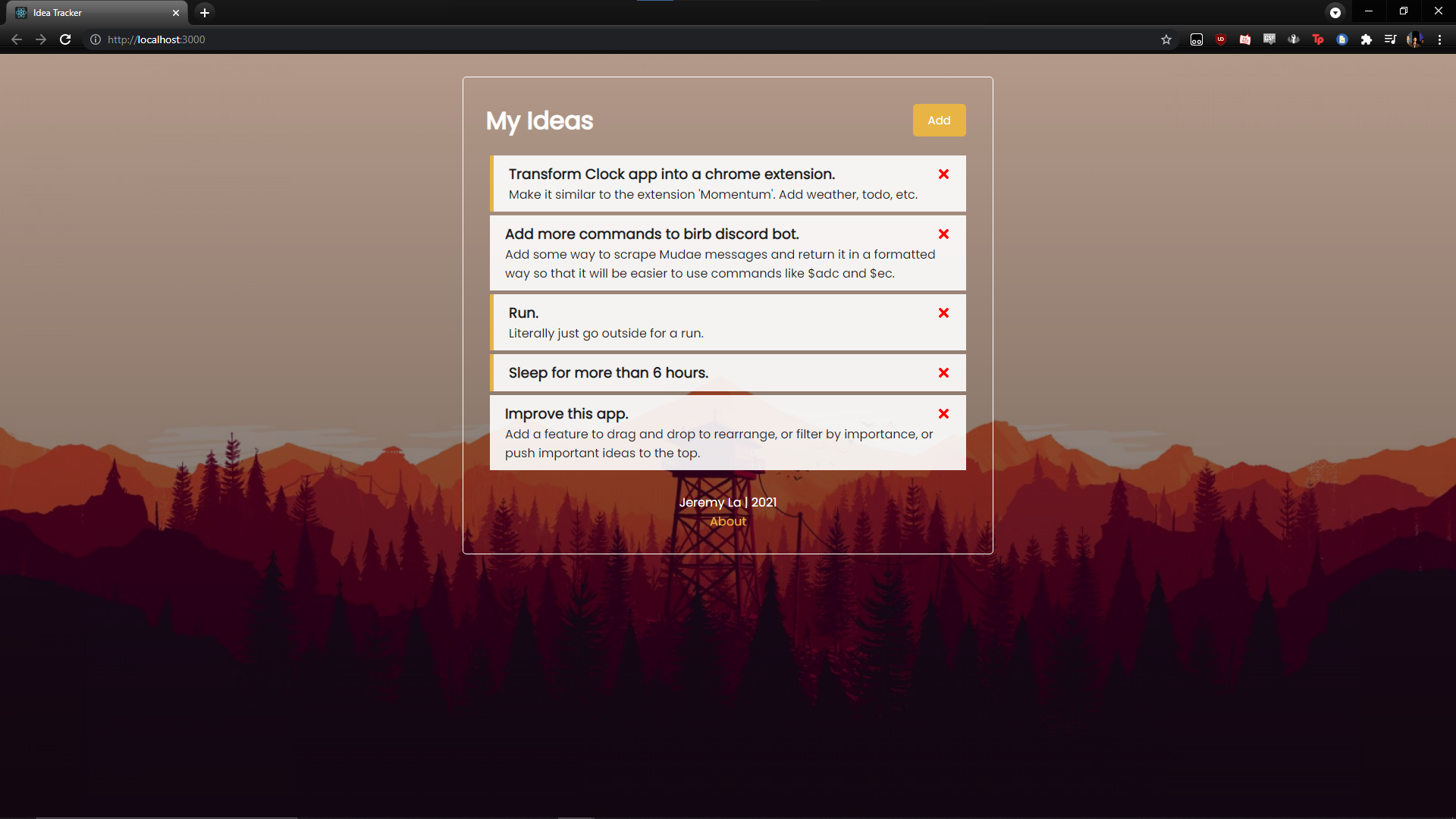The height and width of the screenshot is (819, 1456).
Task: Open the media playback controls icon
Action: point(1392,39)
